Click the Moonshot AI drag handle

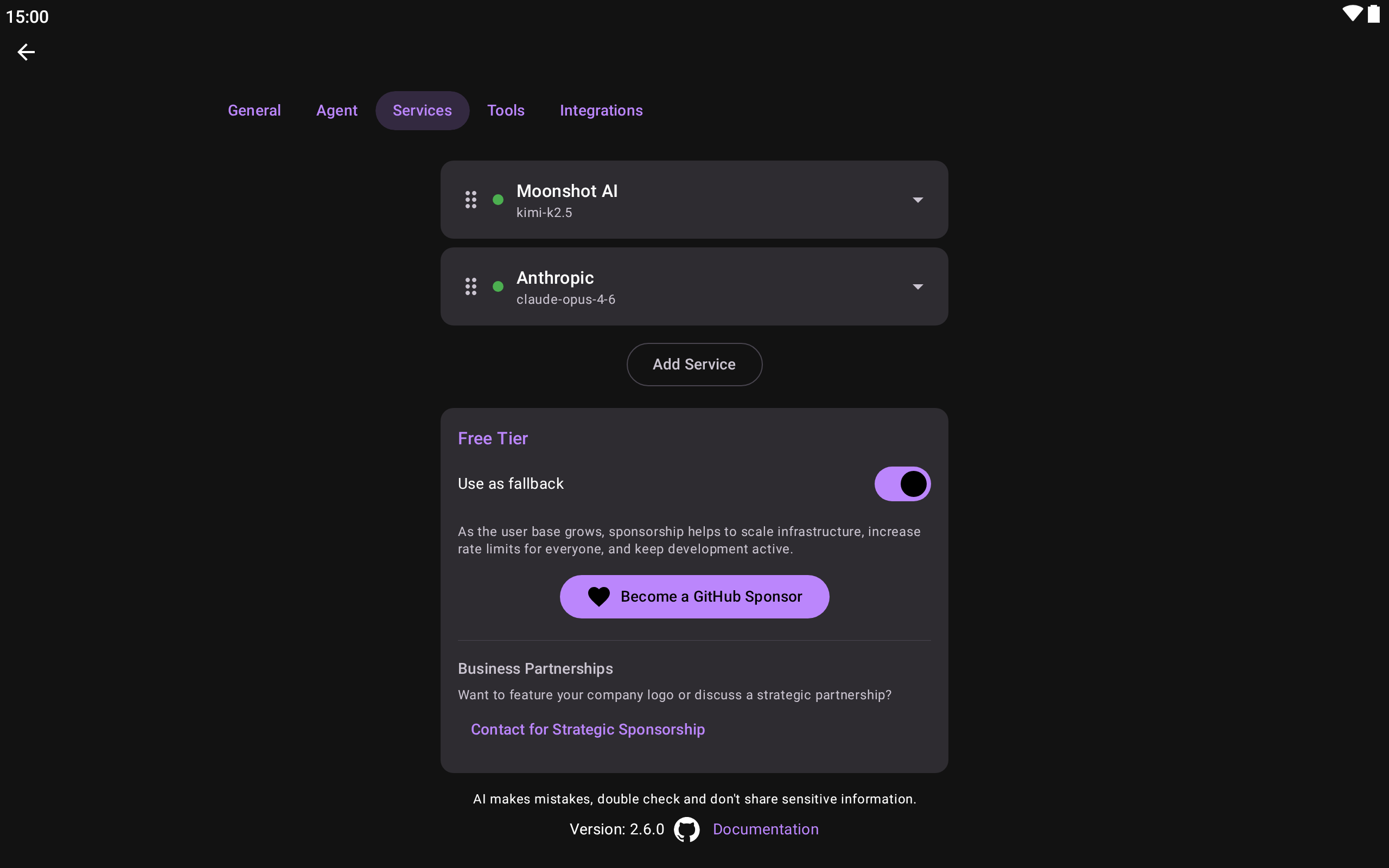470,200
